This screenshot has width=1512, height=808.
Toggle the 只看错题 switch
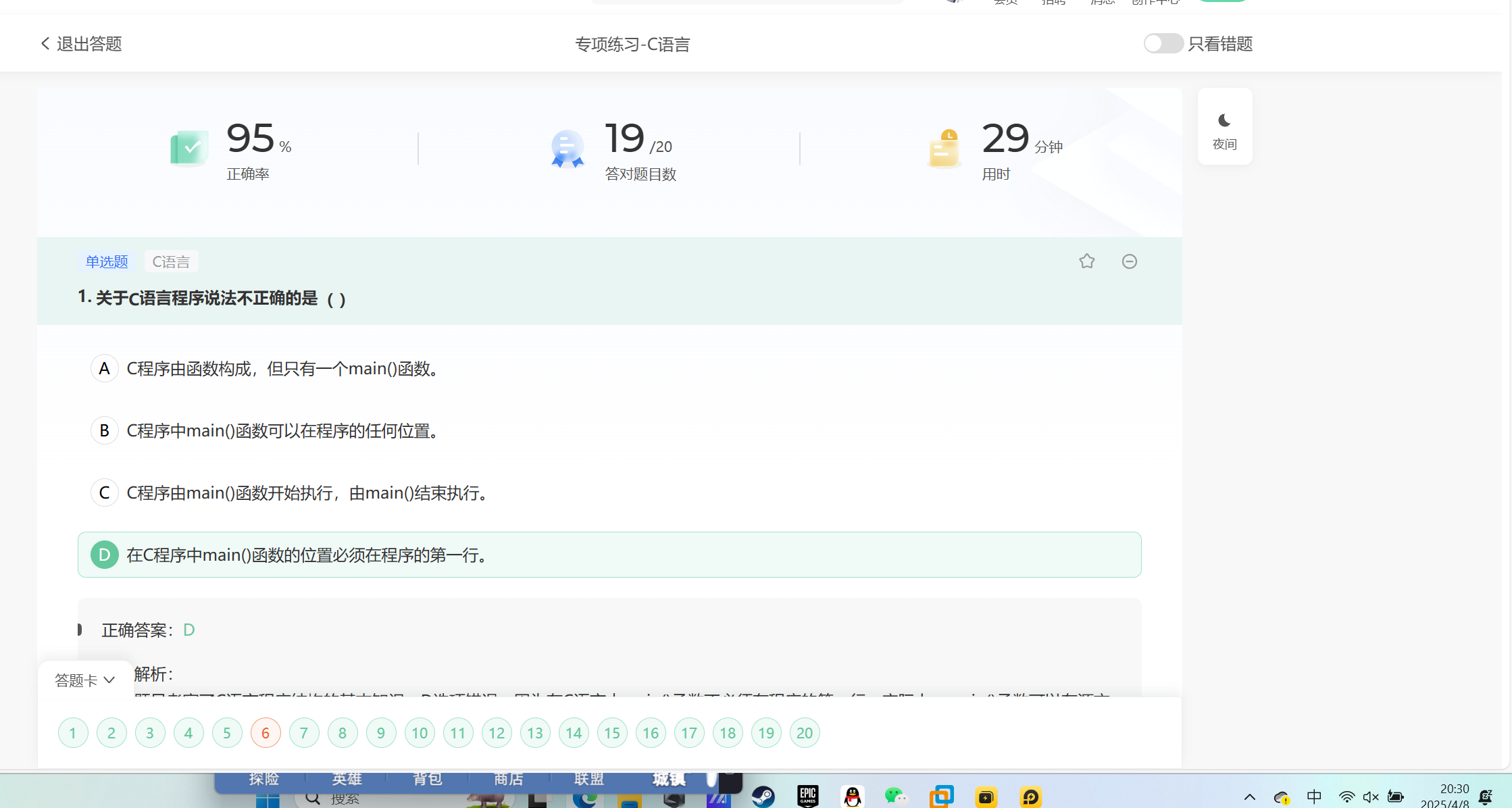click(1163, 44)
